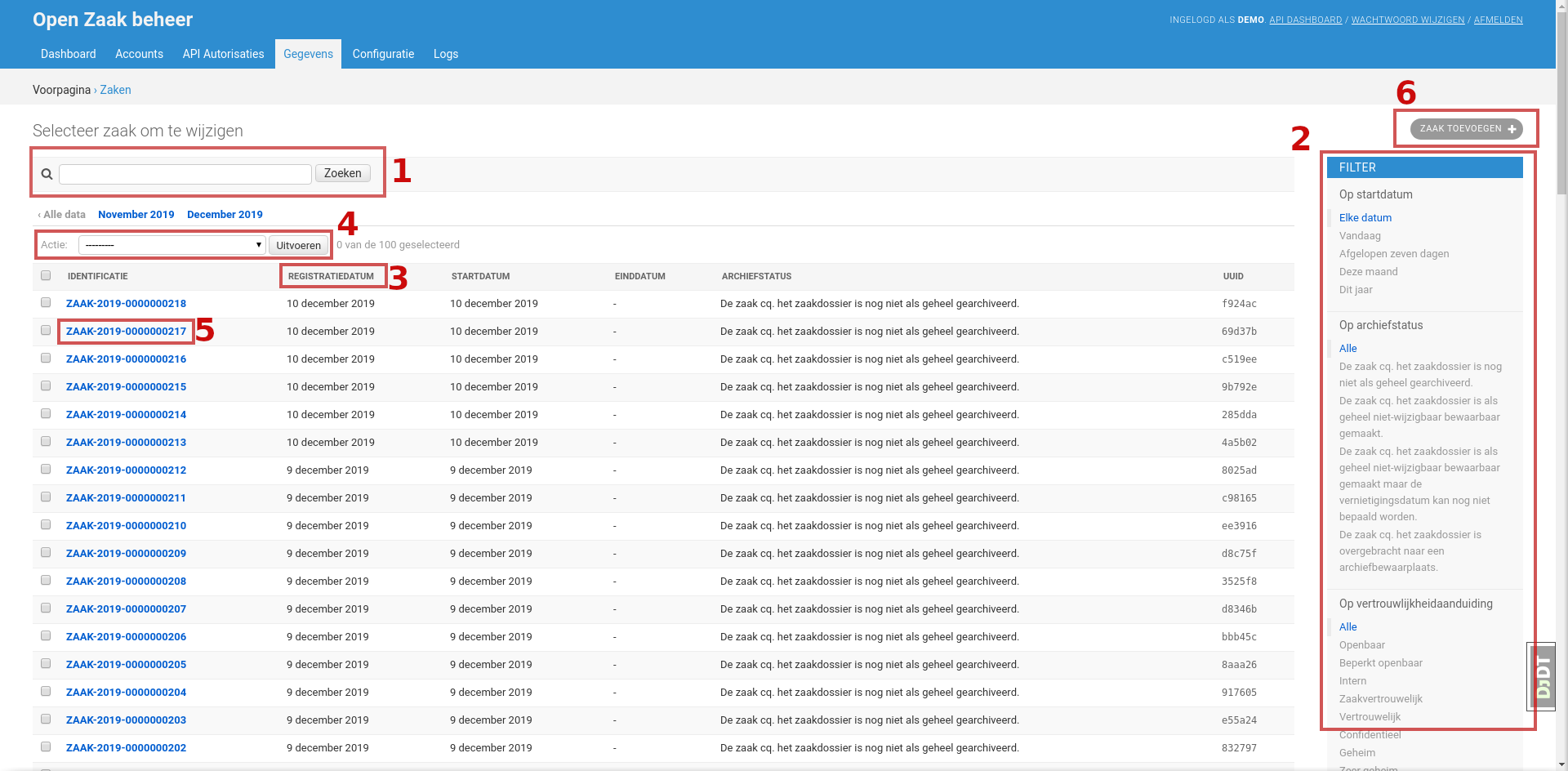This screenshot has height=771, width=1568.
Task: Select the checkbox for ZAAK-2019-0000000214
Action: pyautogui.click(x=46, y=413)
